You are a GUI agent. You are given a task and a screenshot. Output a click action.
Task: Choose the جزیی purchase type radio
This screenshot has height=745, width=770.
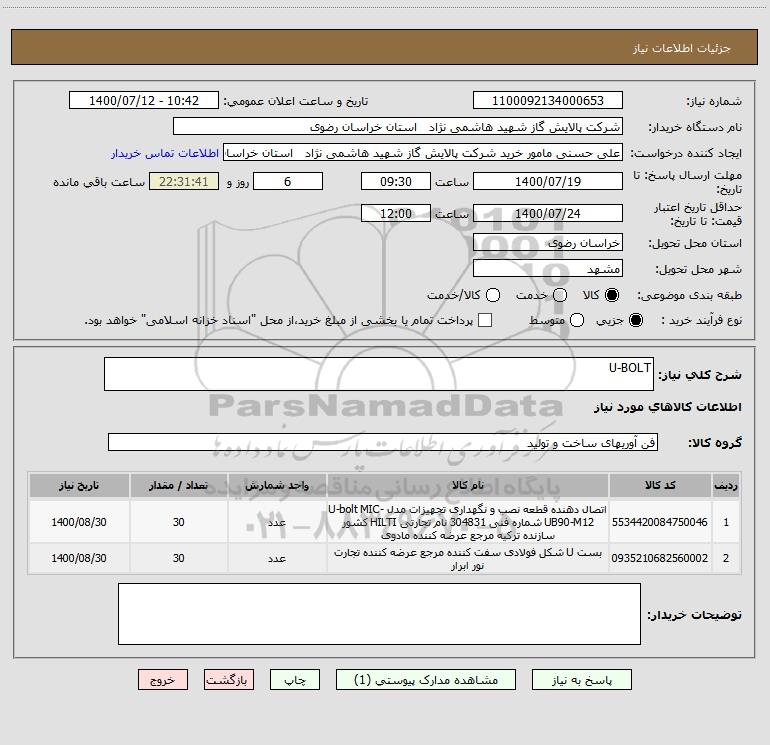tap(636, 320)
